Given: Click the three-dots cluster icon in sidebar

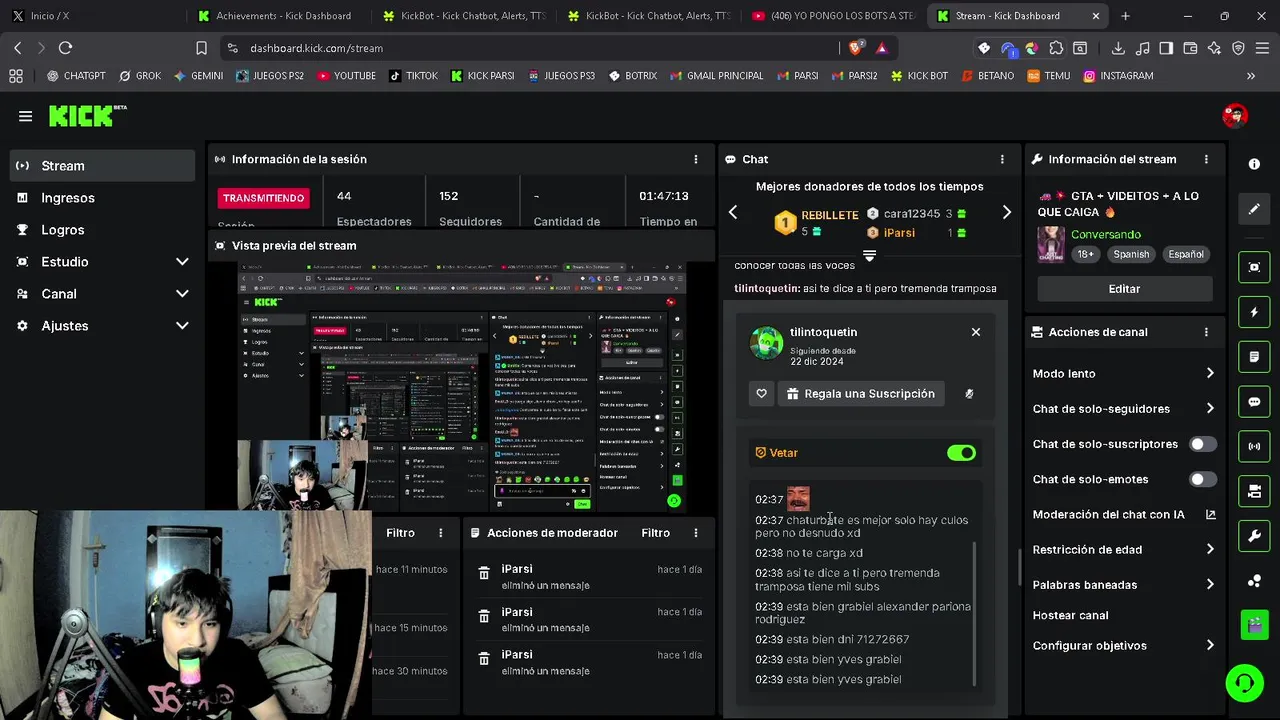Looking at the screenshot, I should pyautogui.click(x=1254, y=581).
